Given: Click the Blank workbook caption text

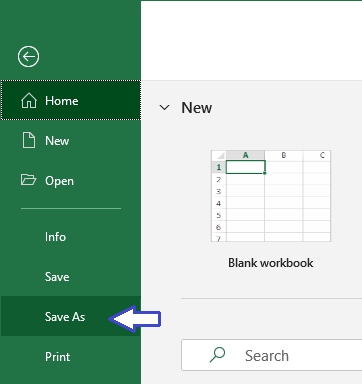Looking at the screenshot, I should point(271,263).
